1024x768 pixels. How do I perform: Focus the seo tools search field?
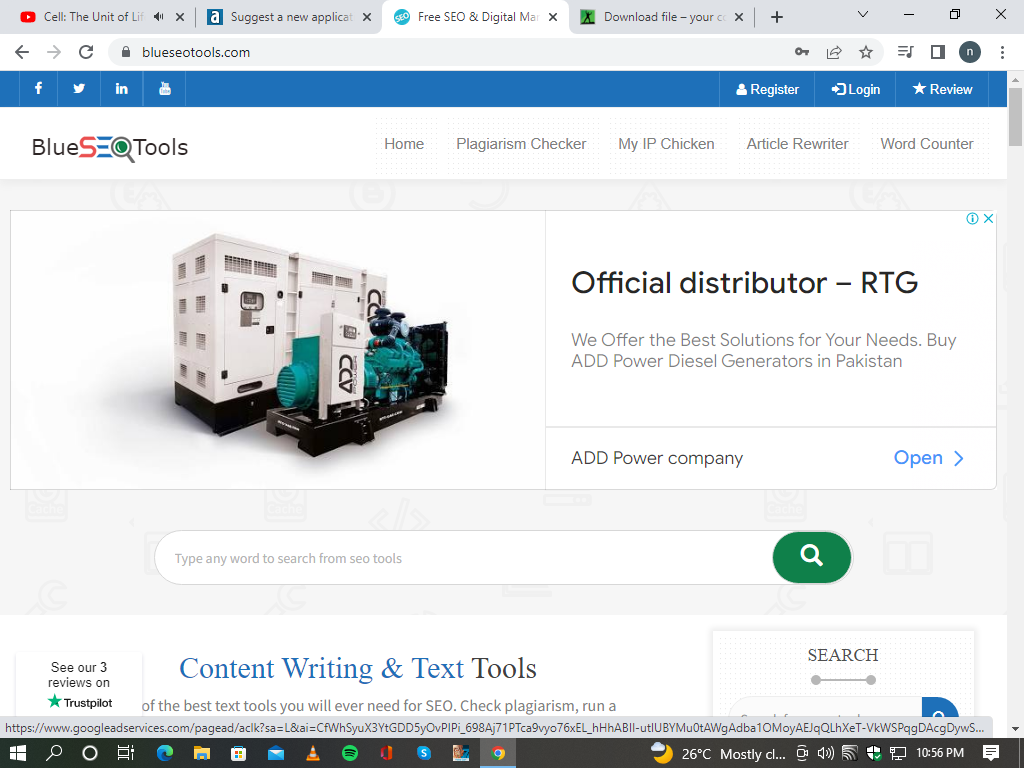pos(464,558)
